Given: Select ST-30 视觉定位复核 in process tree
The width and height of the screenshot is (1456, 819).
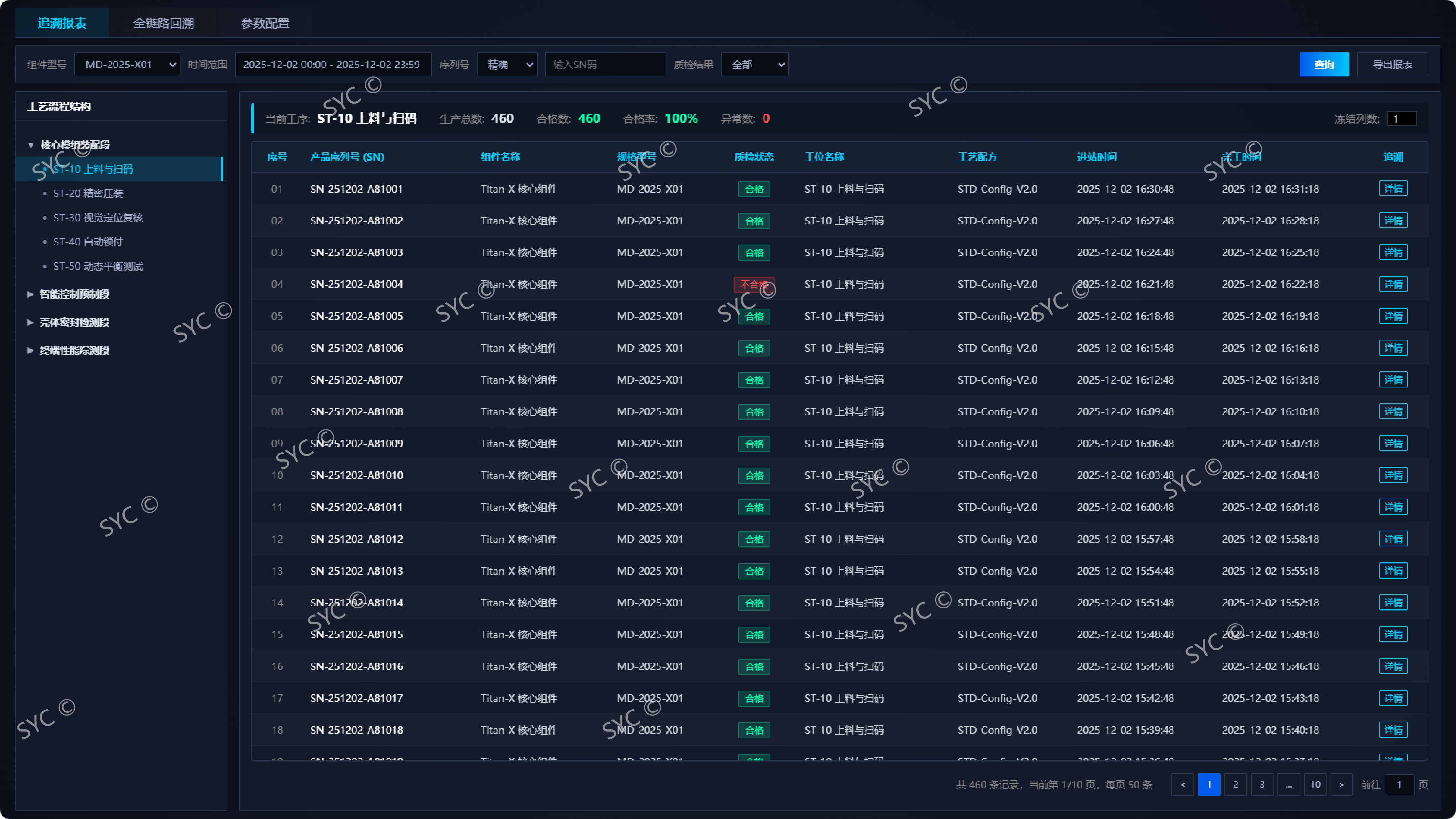Looking at the screenshot, I should click(98, 218).
